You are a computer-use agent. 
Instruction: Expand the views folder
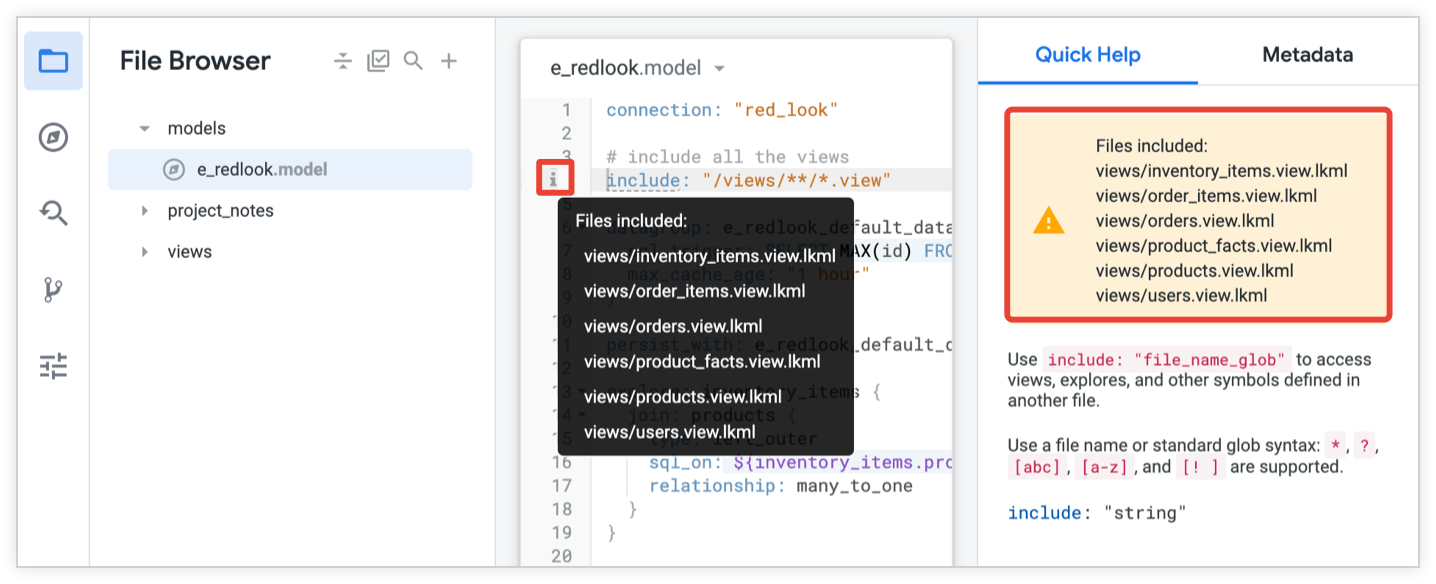click(x=145, y=252)
